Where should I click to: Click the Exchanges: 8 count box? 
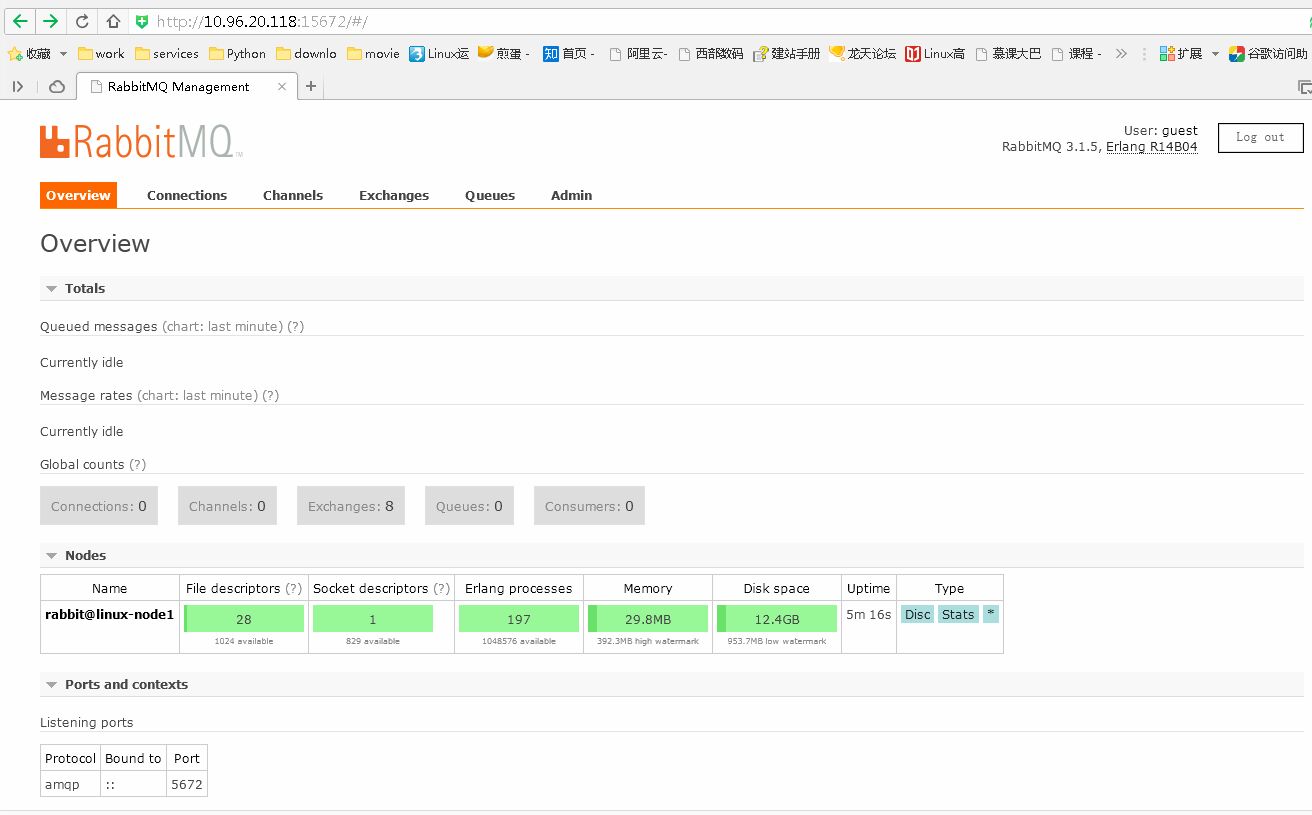351,506
